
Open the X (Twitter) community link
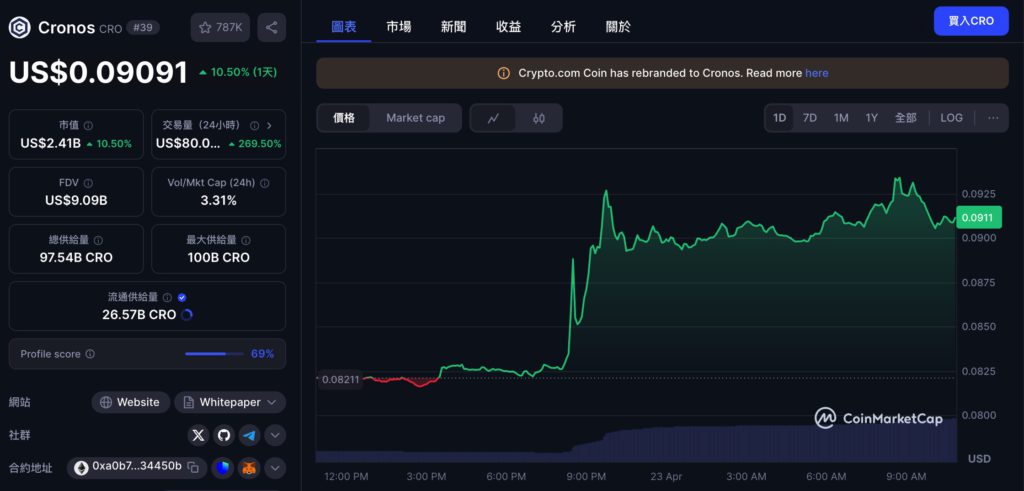tap(198, 435)
